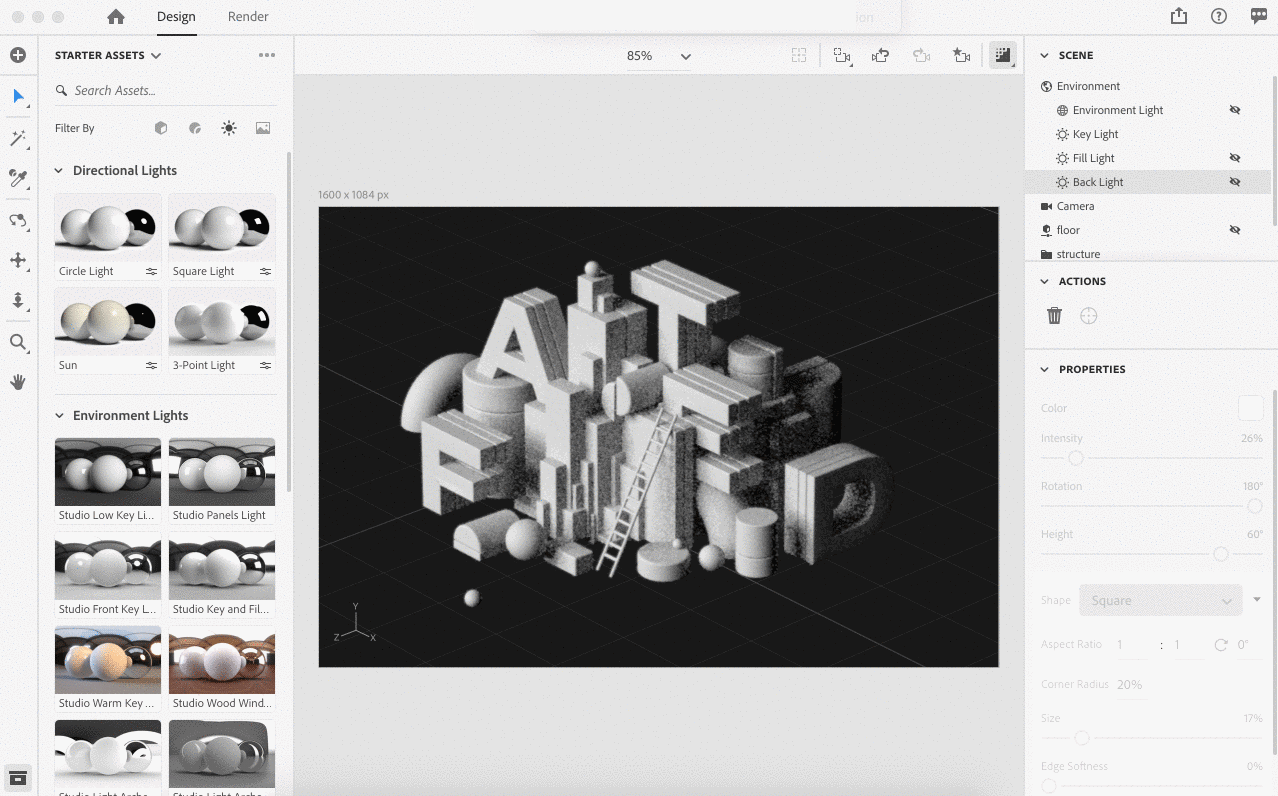This screenshot has height=796, width=1278.
Task: Select the Orbit camera tool
Action: 18,220
